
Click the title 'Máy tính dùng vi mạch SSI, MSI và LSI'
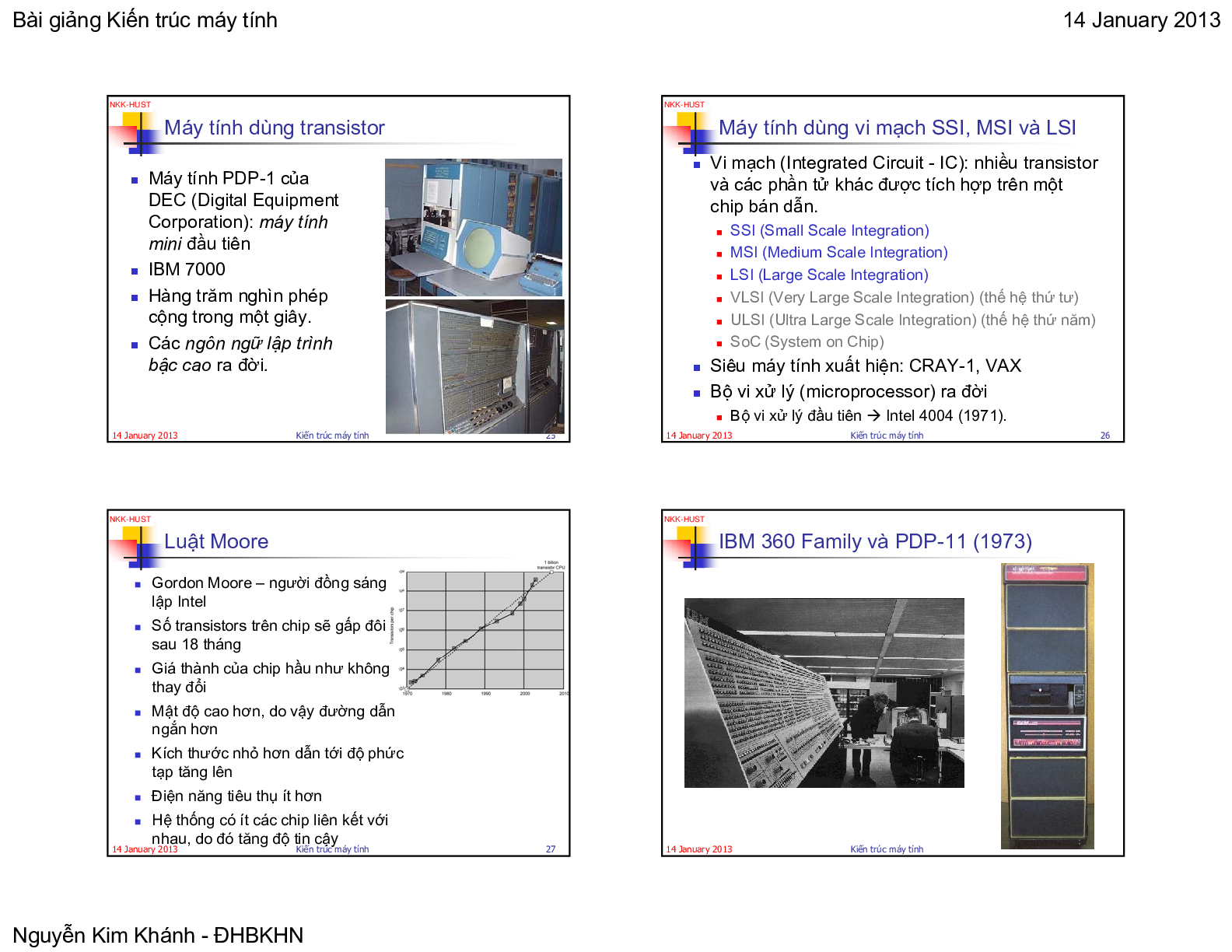pyautogui.click(x=897, y=128)
